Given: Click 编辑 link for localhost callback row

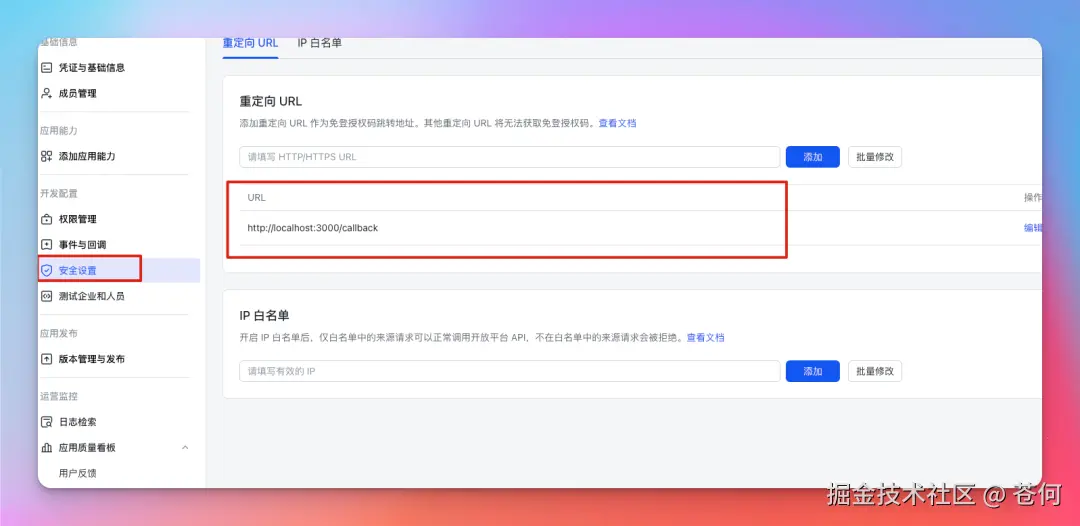Looking at the screenshot, I should [1032, 228].
